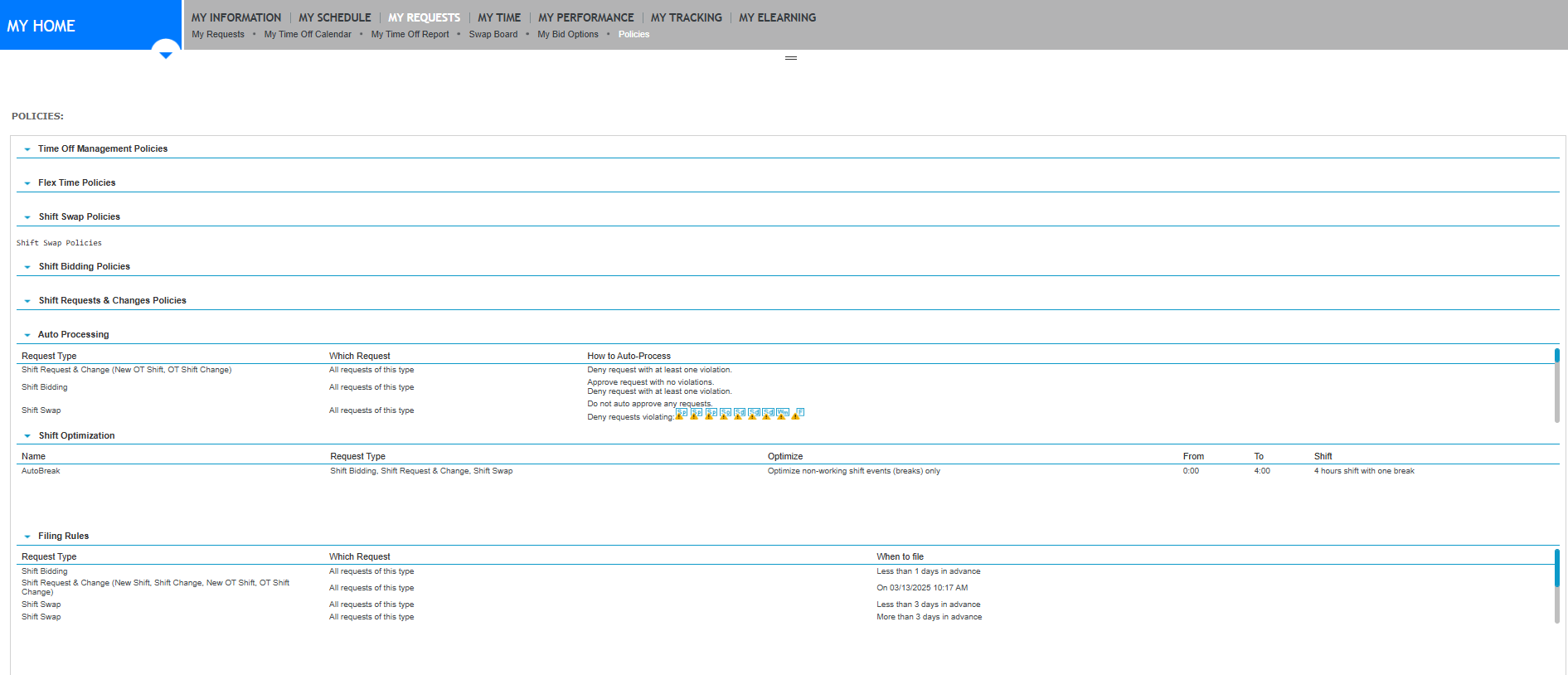Go to the My Requests sub-page

coord(218,34)
